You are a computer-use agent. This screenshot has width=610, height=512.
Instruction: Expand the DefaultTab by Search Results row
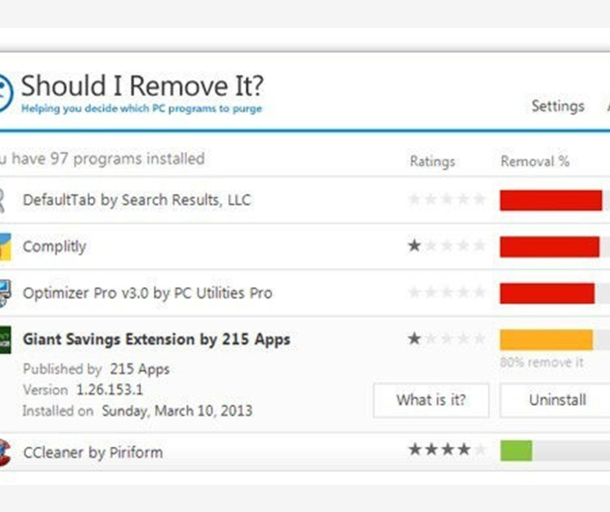tap(305, 200)
